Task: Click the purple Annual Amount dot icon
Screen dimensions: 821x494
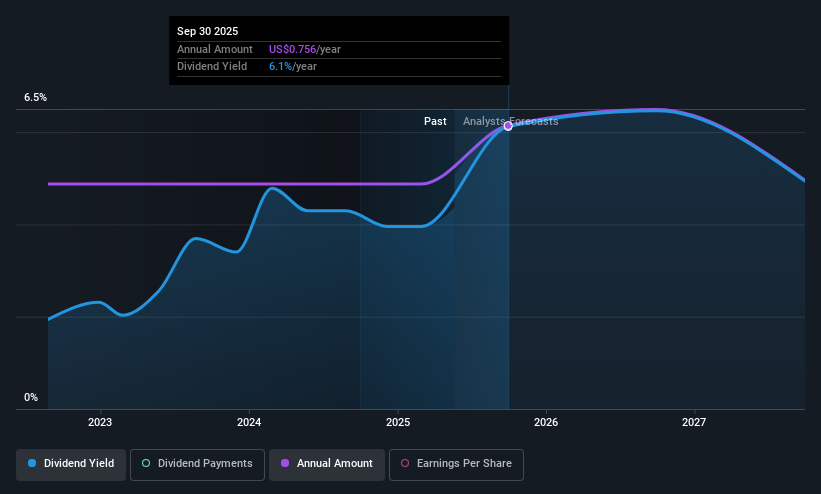Action: click(285, 464)
